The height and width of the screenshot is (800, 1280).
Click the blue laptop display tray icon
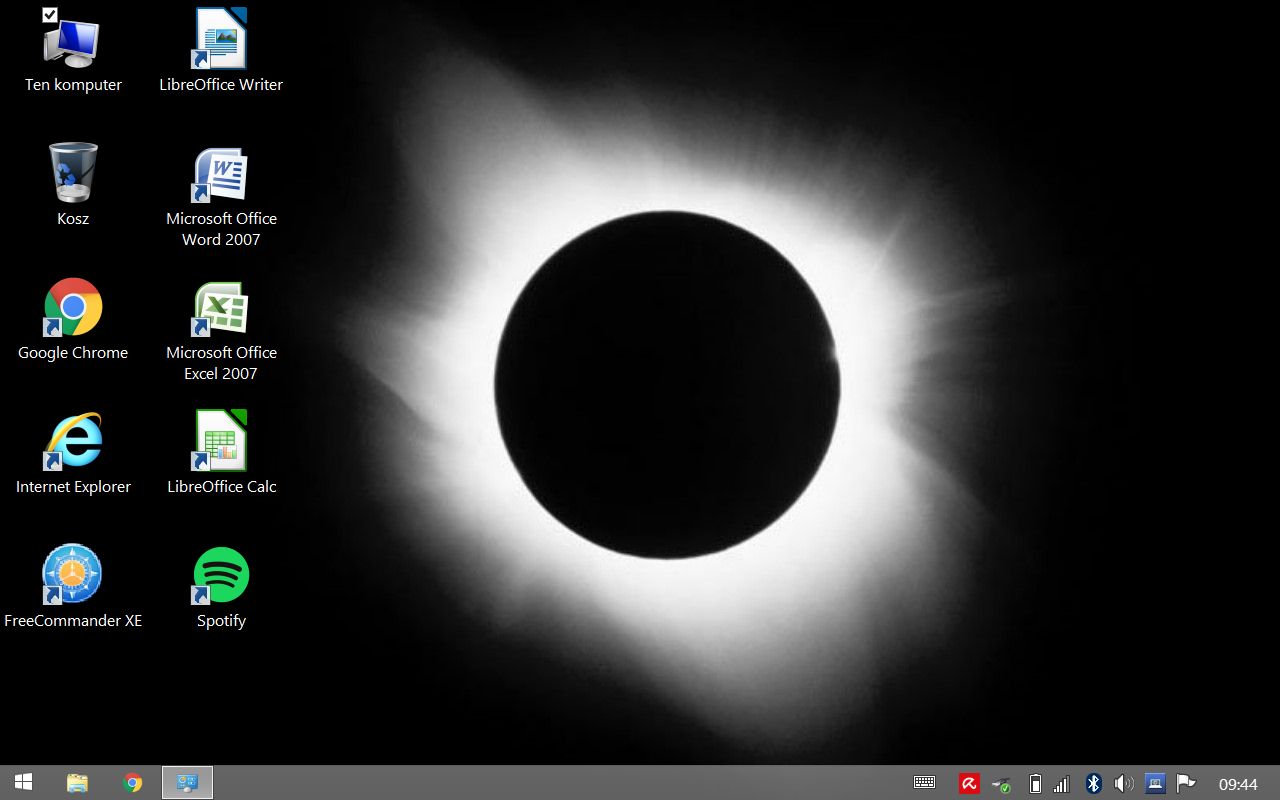(1155, 784)
